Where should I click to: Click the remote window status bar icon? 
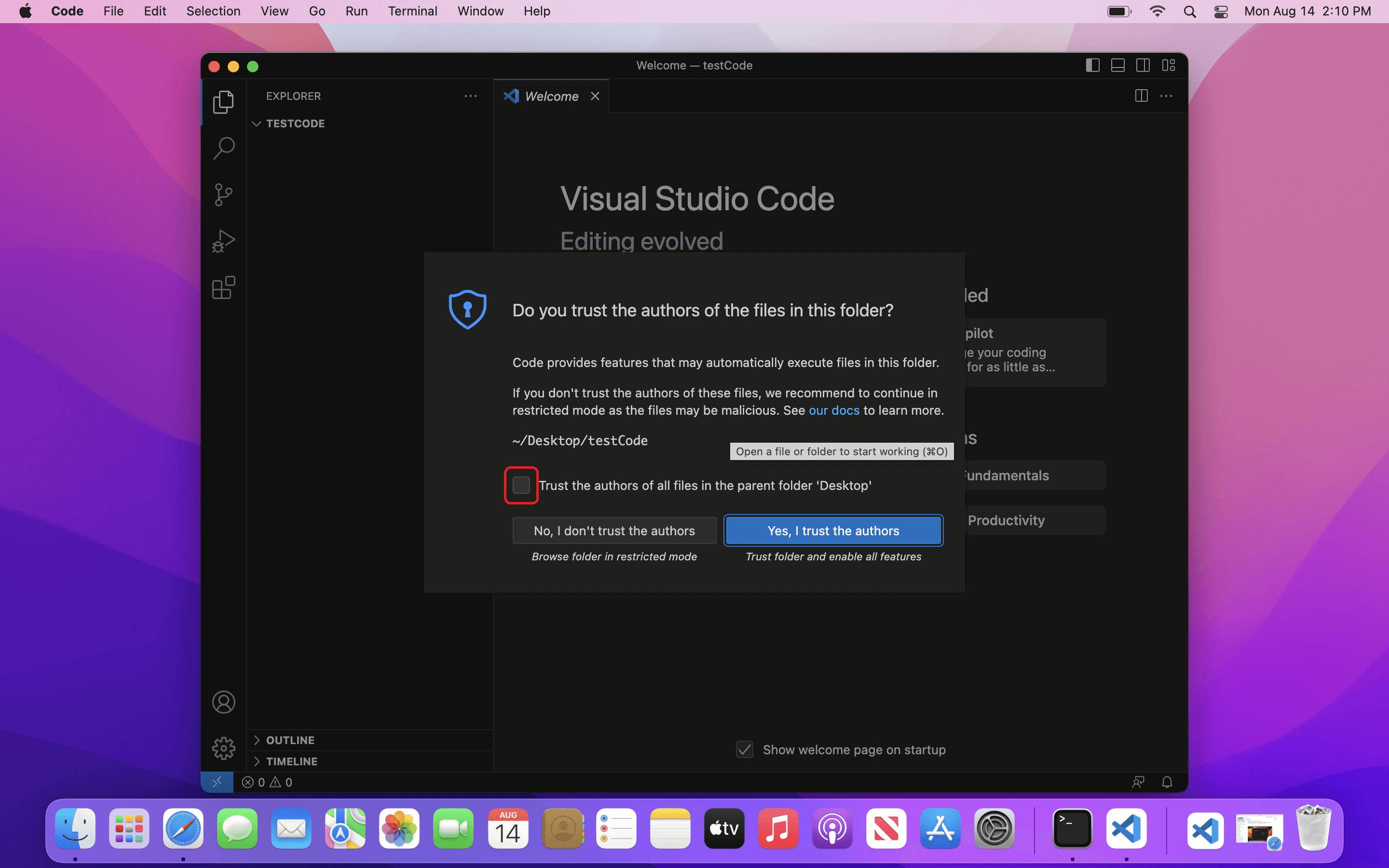(217, 782)
